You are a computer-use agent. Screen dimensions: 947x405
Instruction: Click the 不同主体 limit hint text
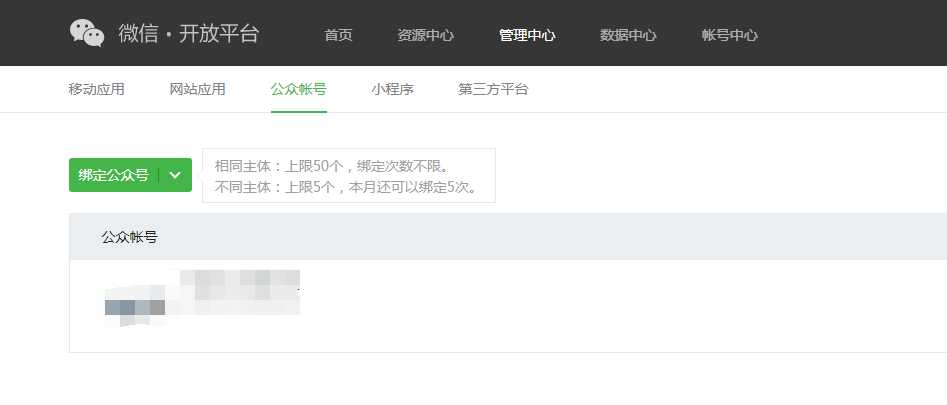point(347,187)
